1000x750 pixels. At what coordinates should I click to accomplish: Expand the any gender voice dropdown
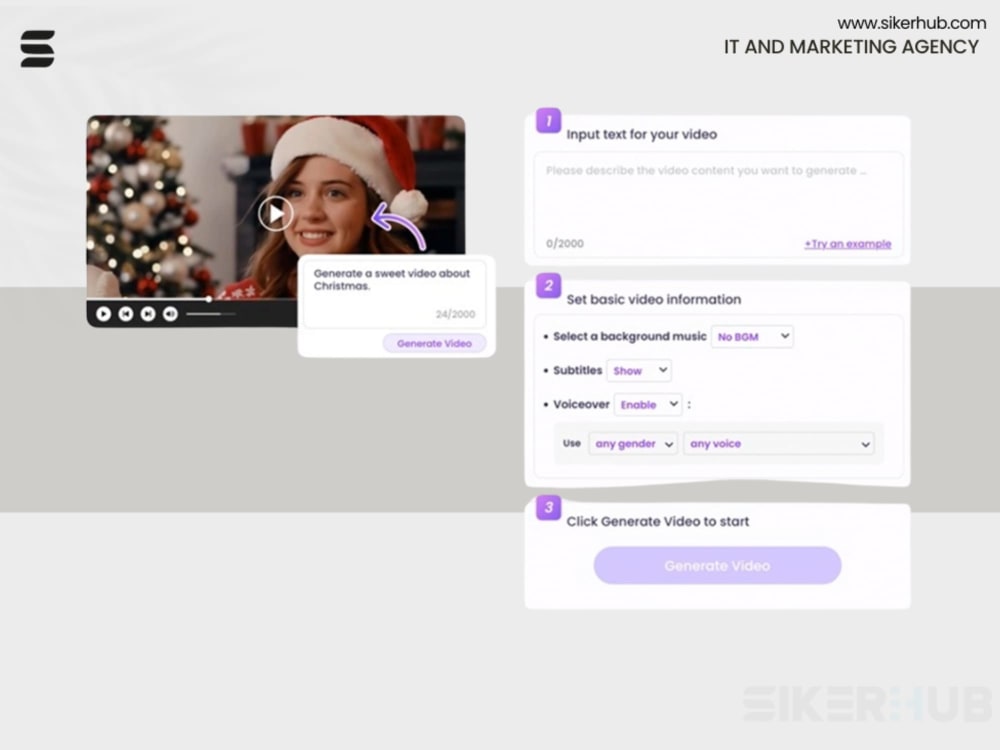pos(633,443)
